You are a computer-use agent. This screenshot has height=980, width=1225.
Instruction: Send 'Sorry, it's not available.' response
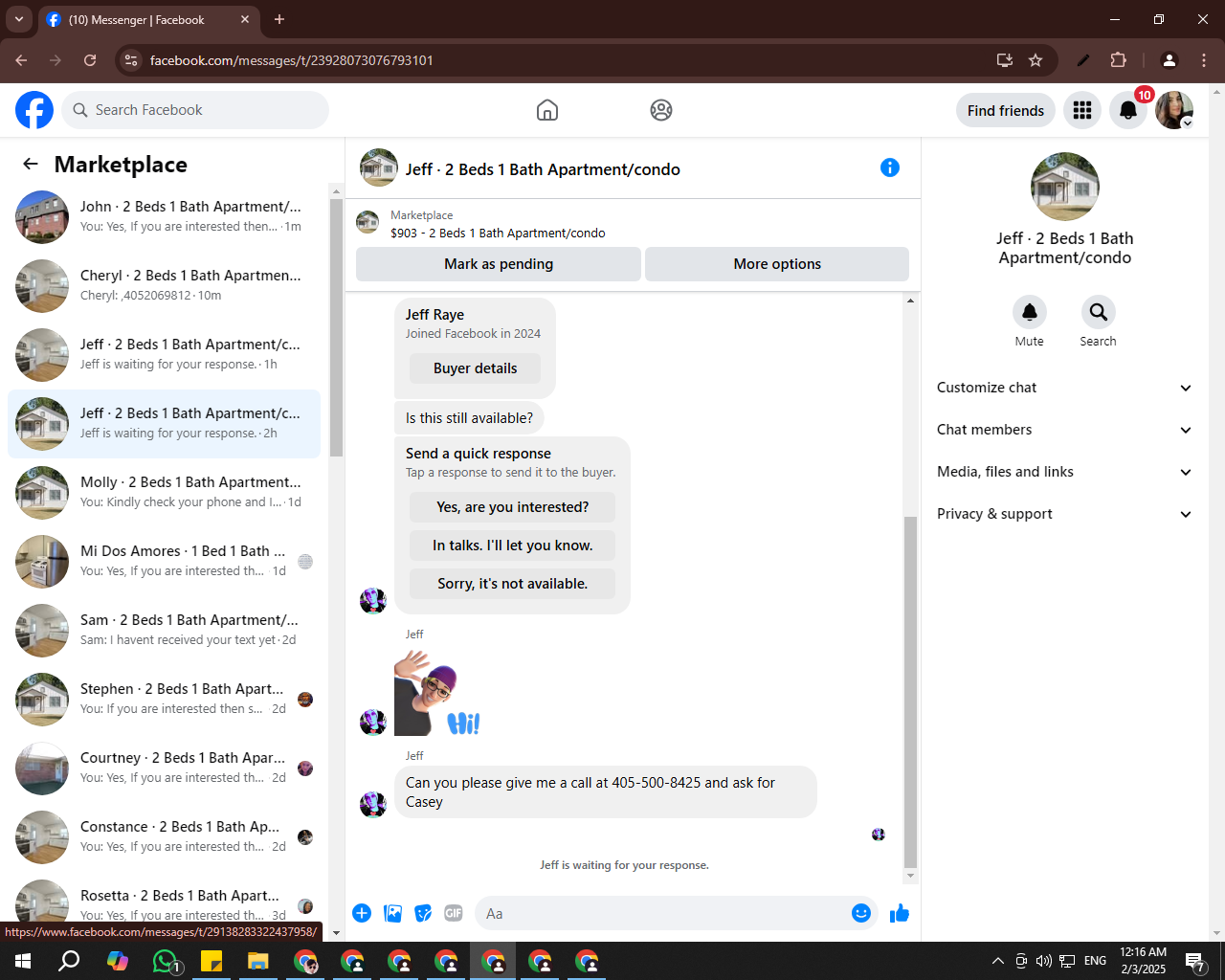(x=512, y=584)
